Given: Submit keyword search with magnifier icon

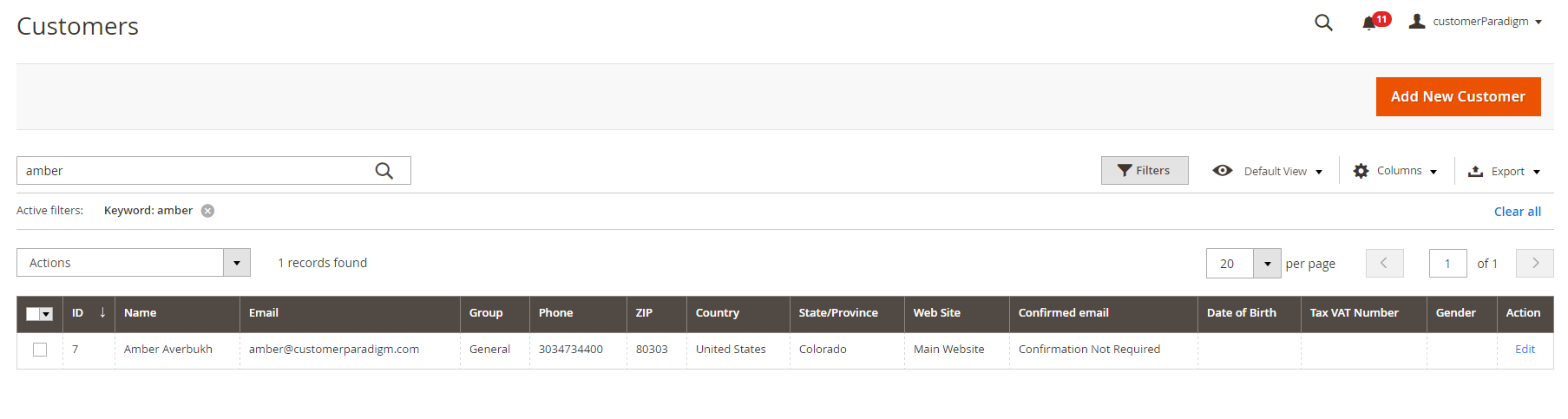Looking at the screenshot, I should coord(384,171).
